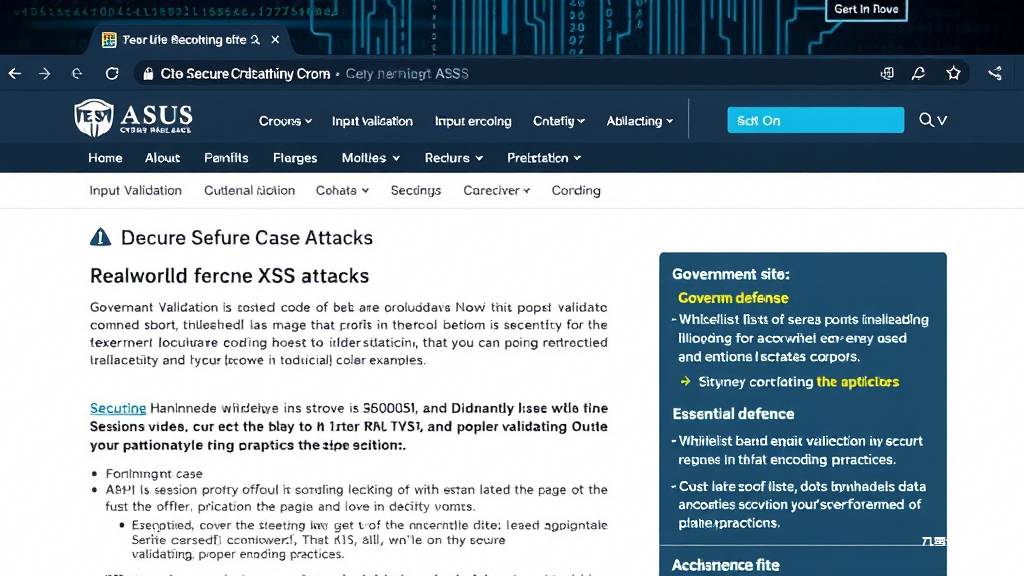
Task: Click the 'Essential defence' sidebar heading
Action: [x=733, y=414]
